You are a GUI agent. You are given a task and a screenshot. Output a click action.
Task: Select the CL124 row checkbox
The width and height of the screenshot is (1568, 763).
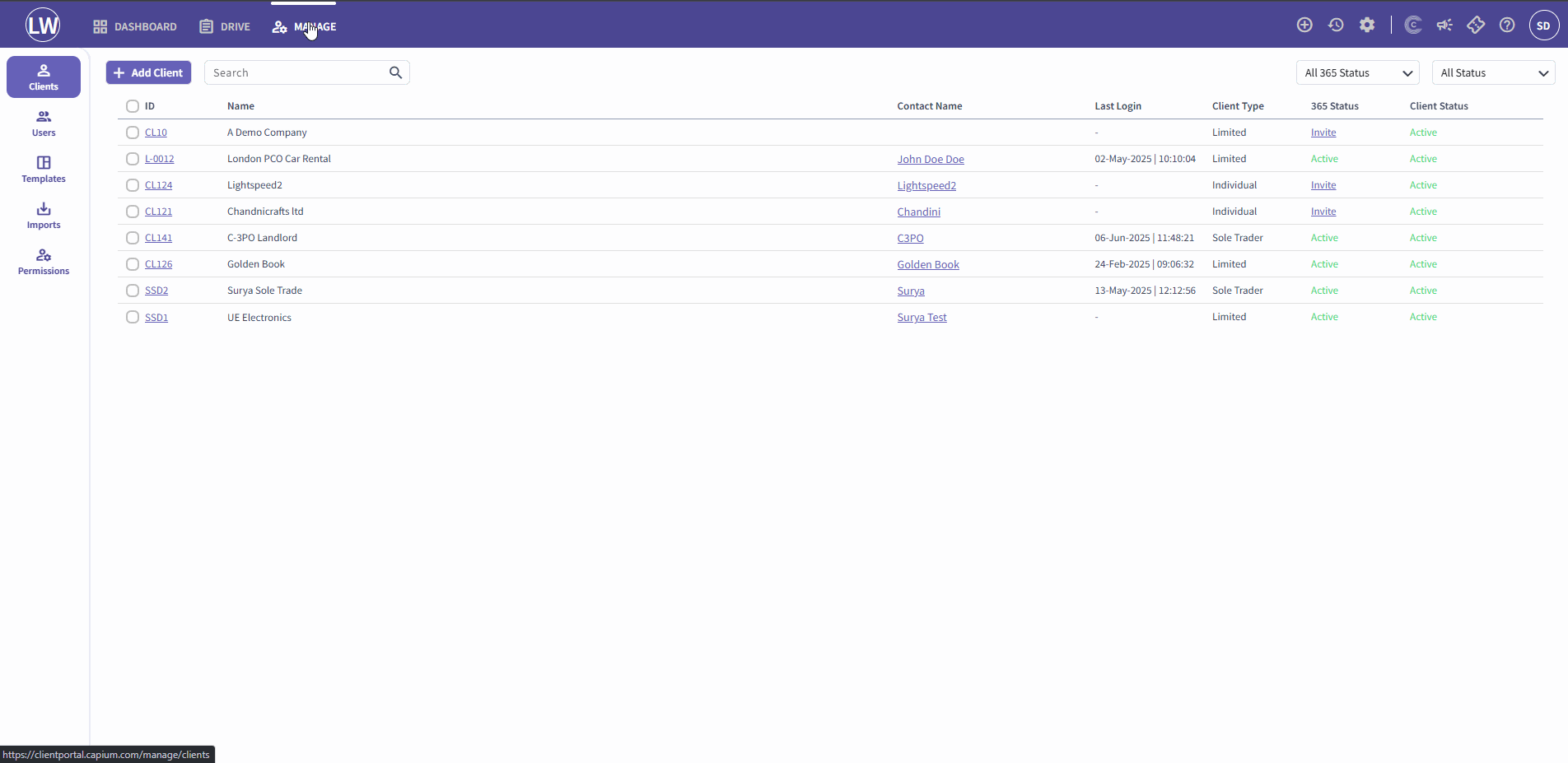(x=133, y=185)
